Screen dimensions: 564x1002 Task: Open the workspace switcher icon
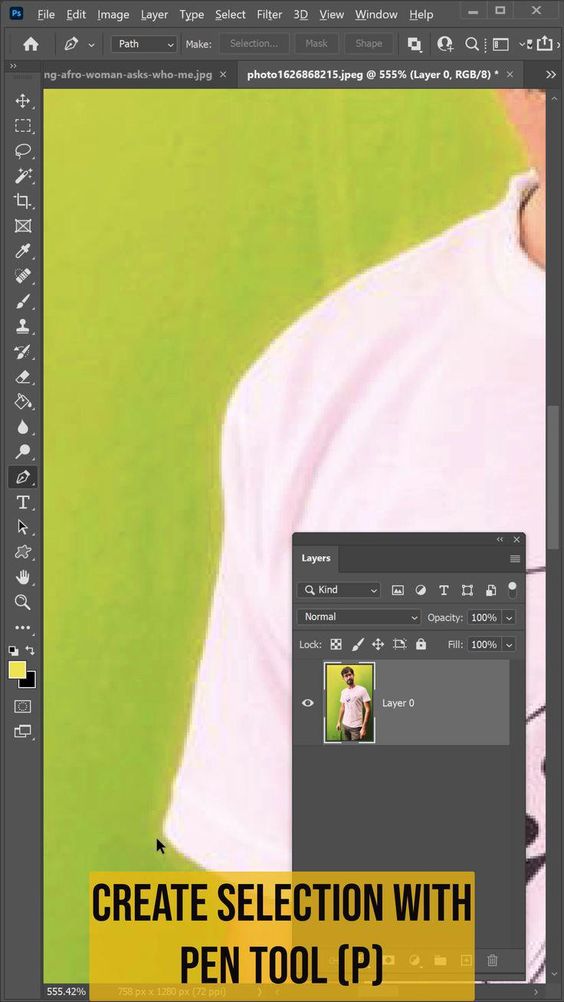[x=501, y=44]
